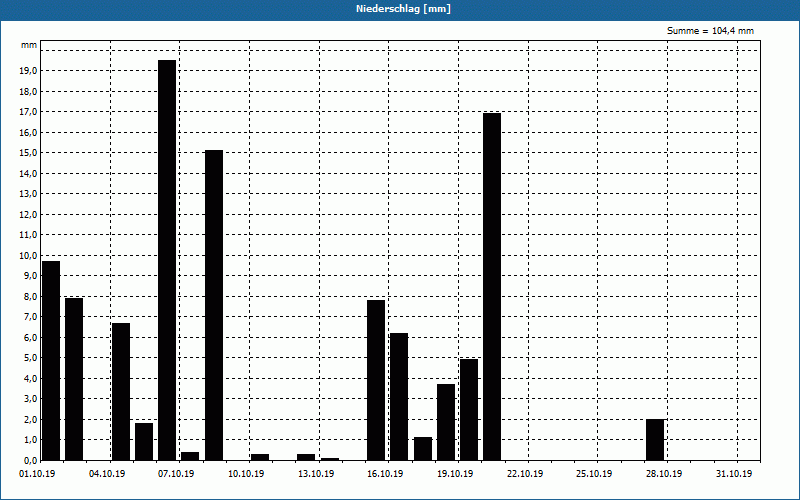Click the 2,0 y-axis label
The width and height of the screenshot is (800, 500).
click(30, 419)
